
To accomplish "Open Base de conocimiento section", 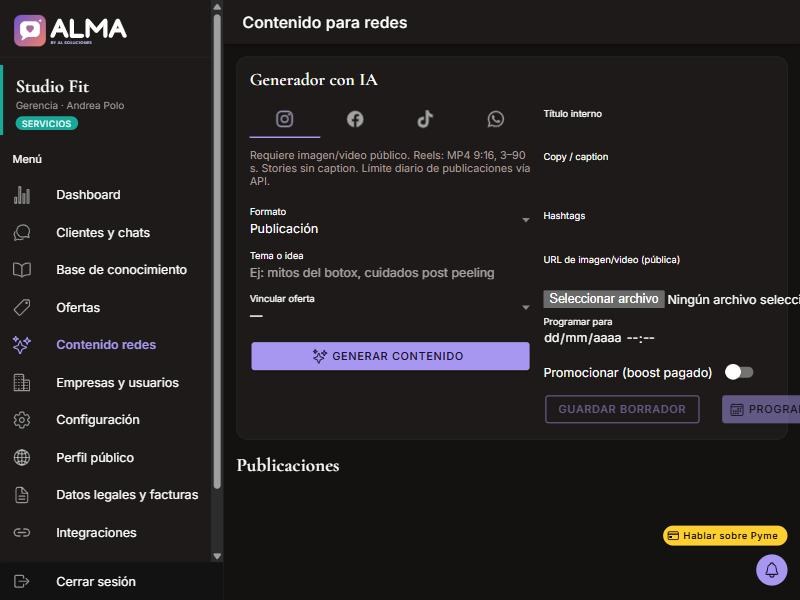I will (x=106, y=270).
